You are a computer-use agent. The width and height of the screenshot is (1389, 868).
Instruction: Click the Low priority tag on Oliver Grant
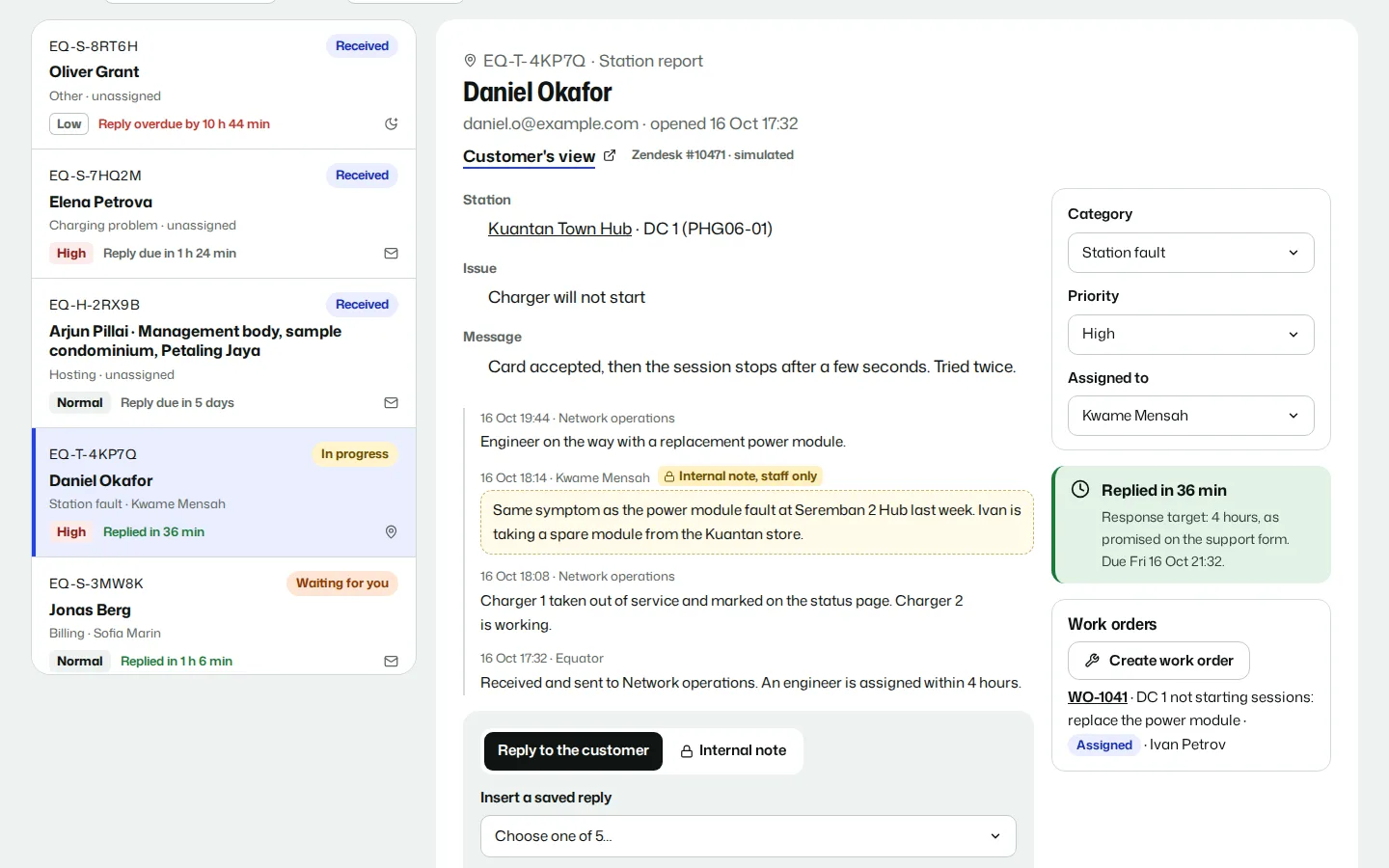click(x=68, y=123)
